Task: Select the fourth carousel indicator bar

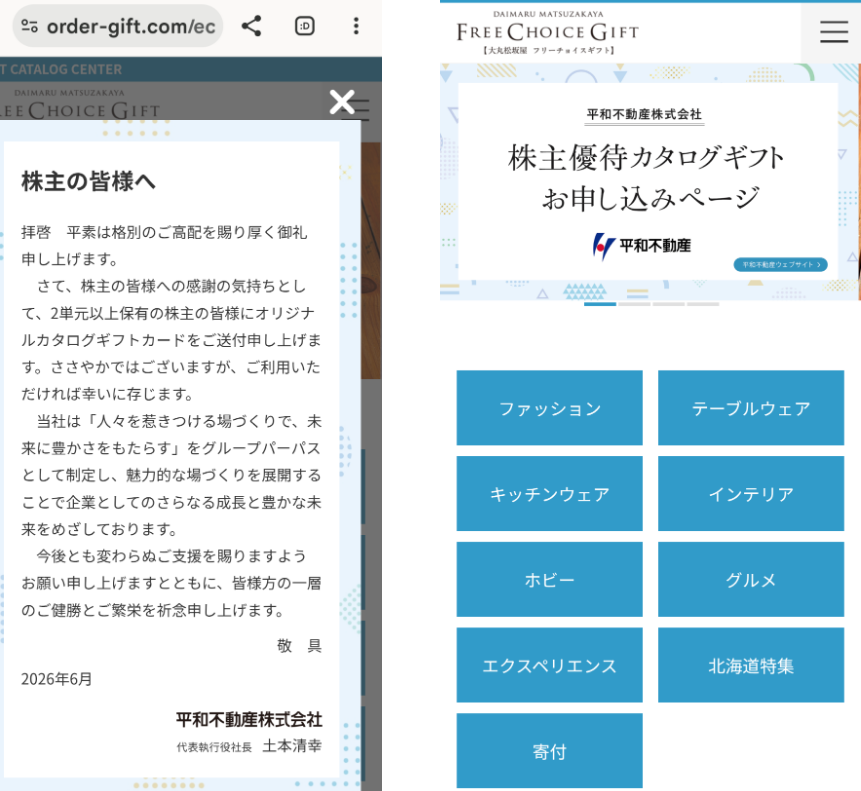Action: point(703,304)
